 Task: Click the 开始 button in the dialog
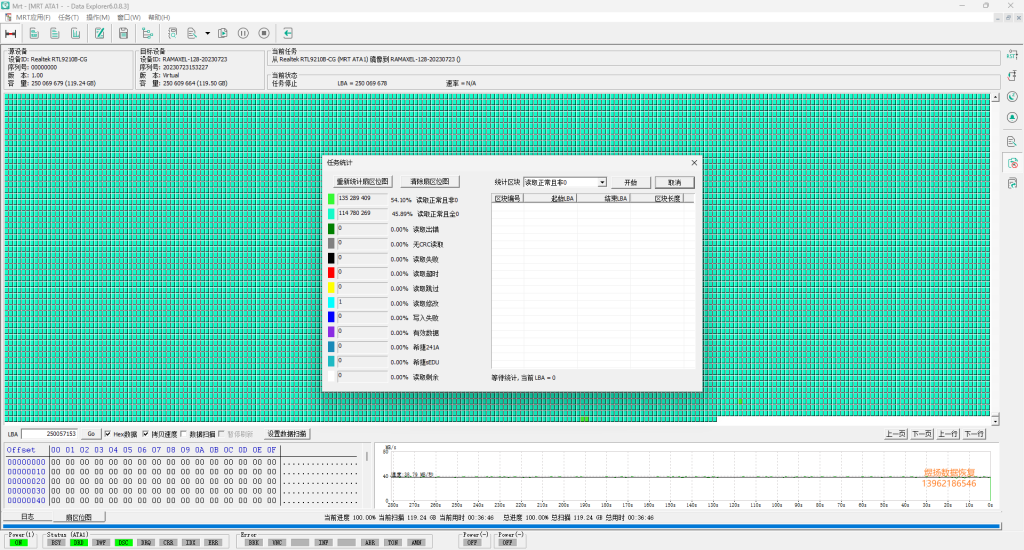630,182
